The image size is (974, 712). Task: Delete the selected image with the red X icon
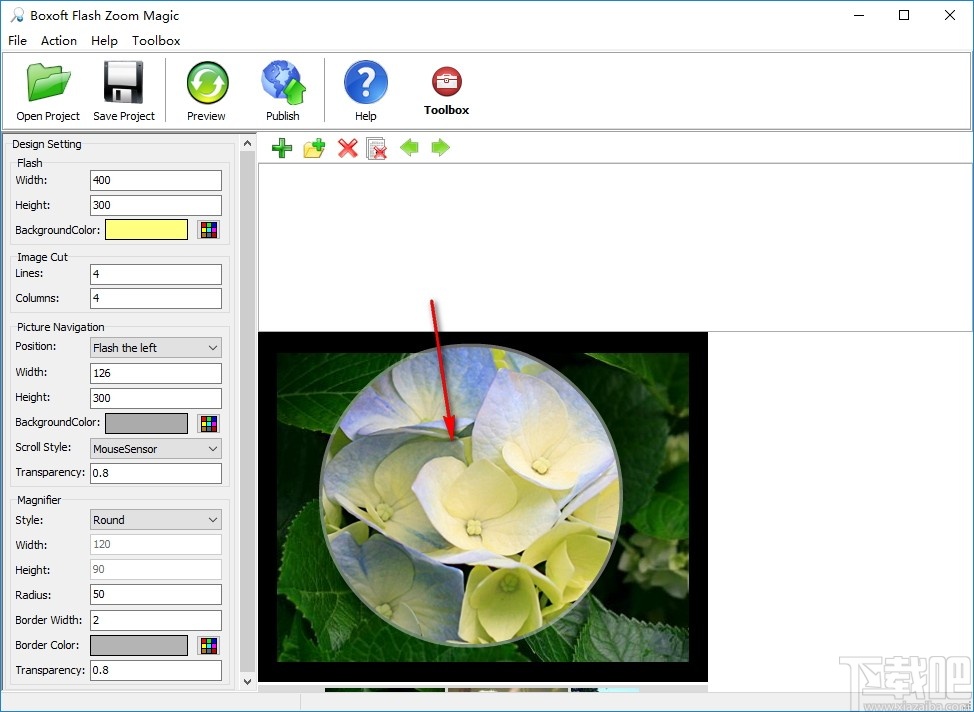click(347, 148)
